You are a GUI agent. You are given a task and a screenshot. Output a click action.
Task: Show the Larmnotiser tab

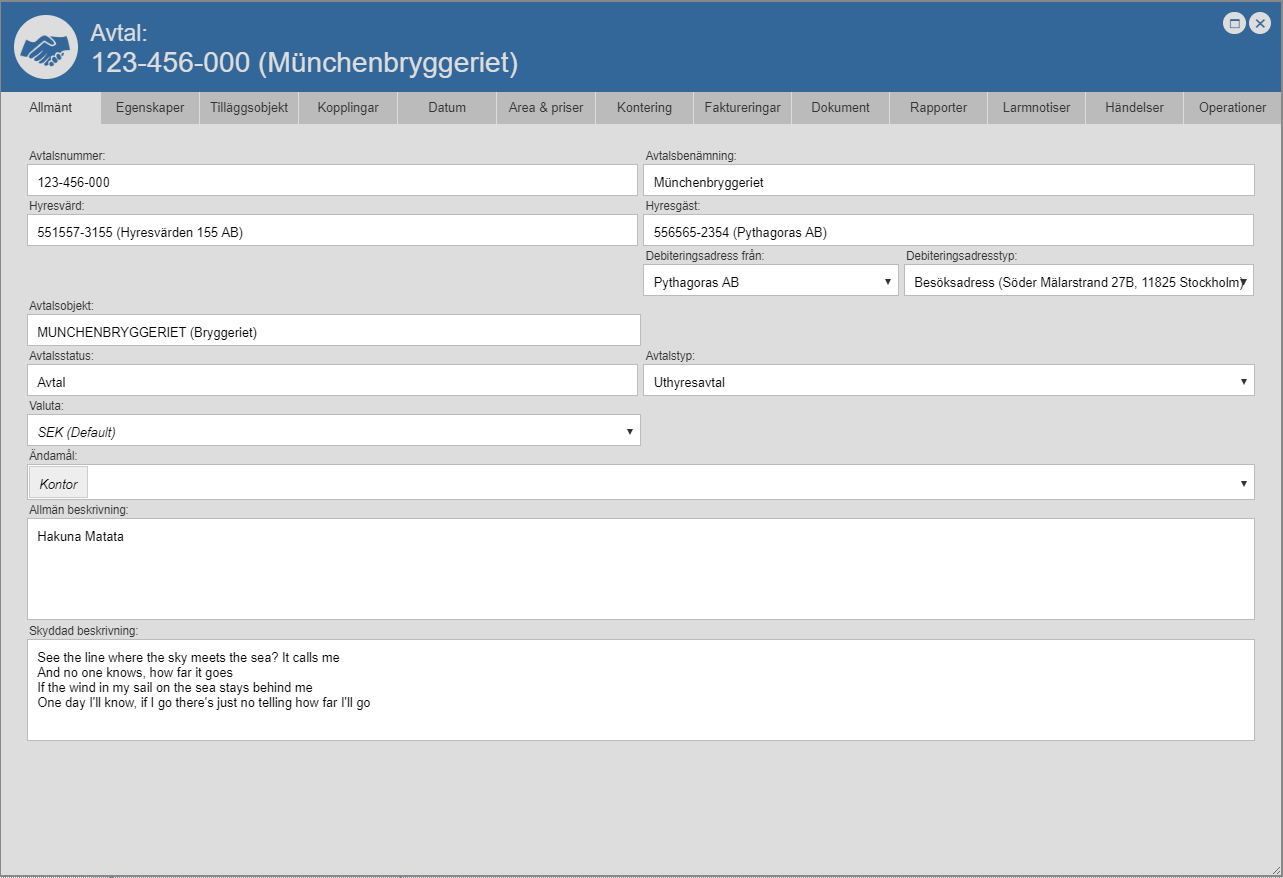(x=1036, y=108)
